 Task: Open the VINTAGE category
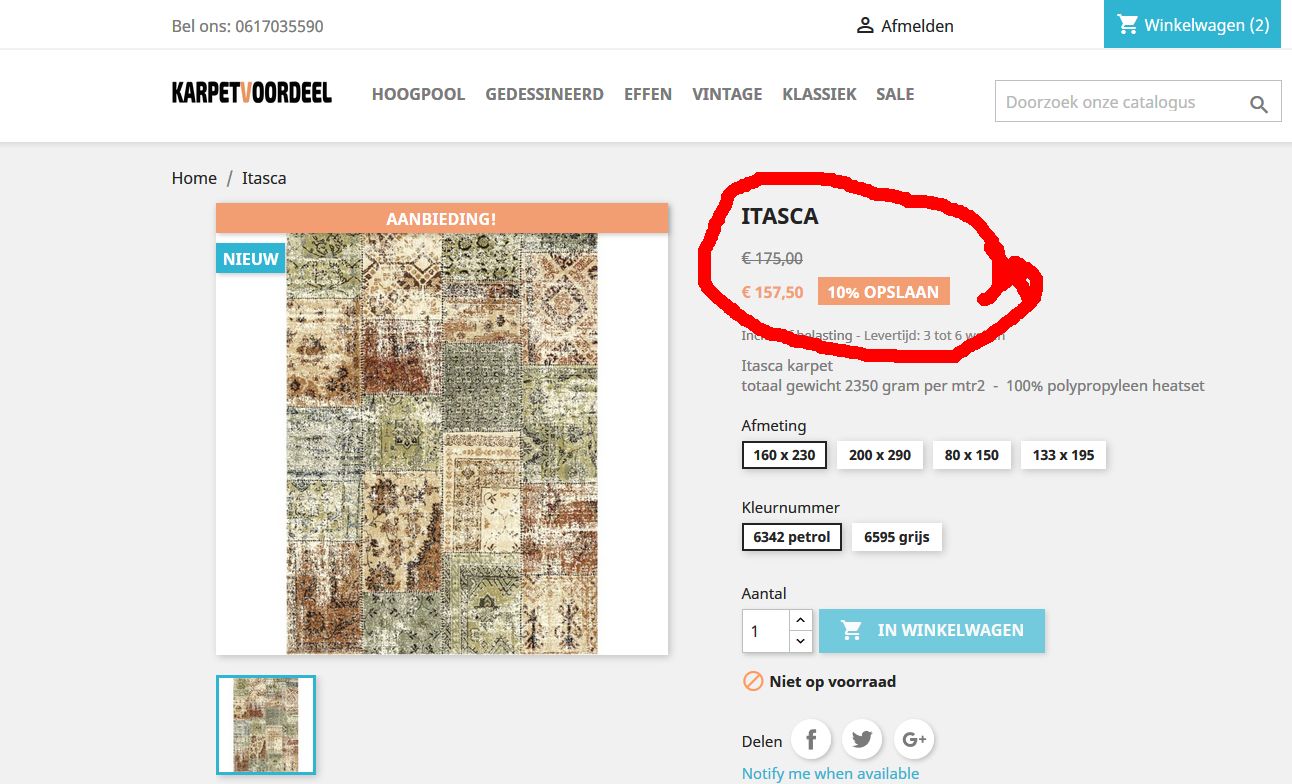(x=727, y=94)
